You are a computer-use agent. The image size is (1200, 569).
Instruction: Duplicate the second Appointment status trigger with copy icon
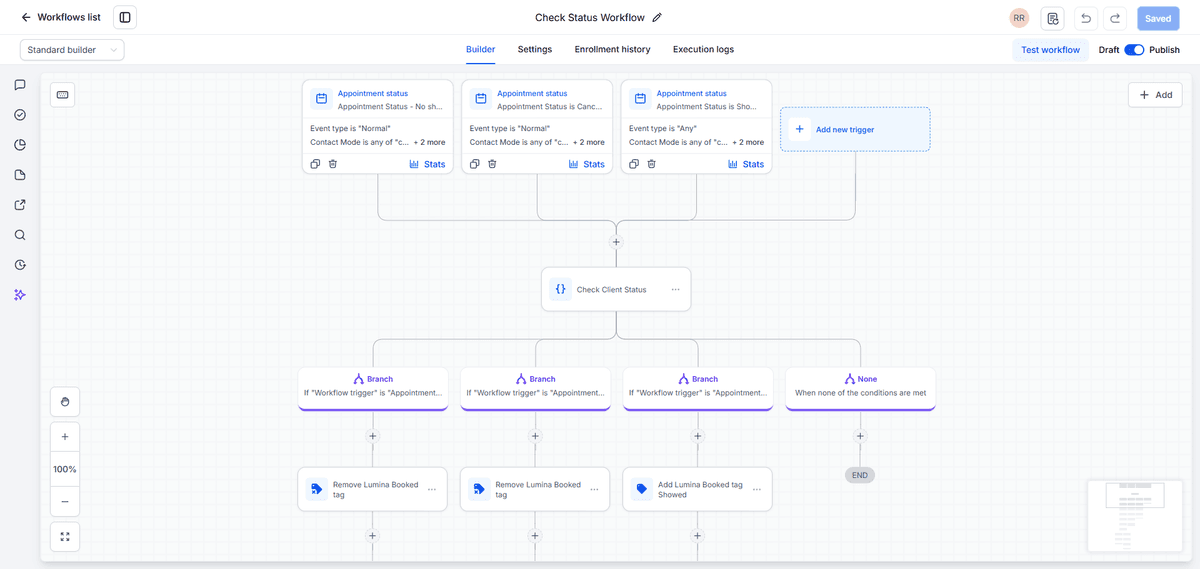(x=474, y=164)
